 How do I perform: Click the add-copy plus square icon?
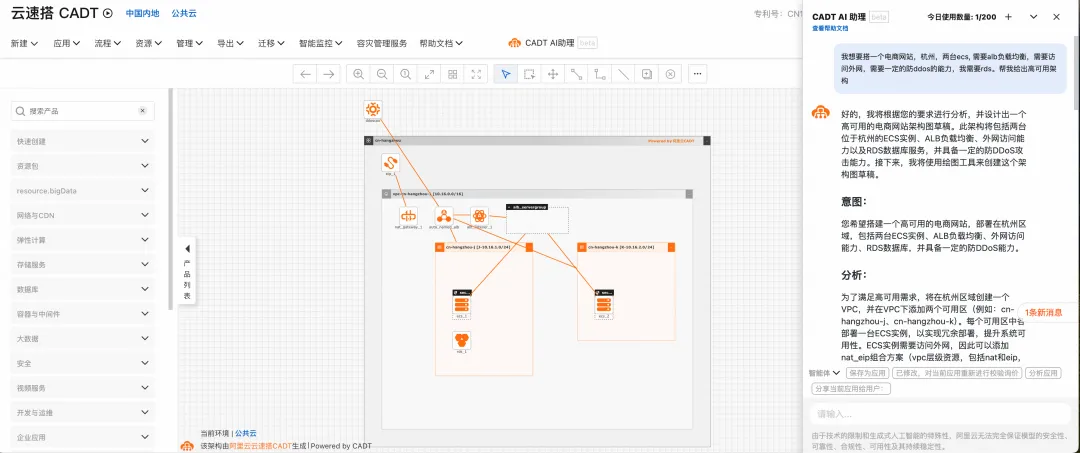pyautogui.click(x=647, y=74)
